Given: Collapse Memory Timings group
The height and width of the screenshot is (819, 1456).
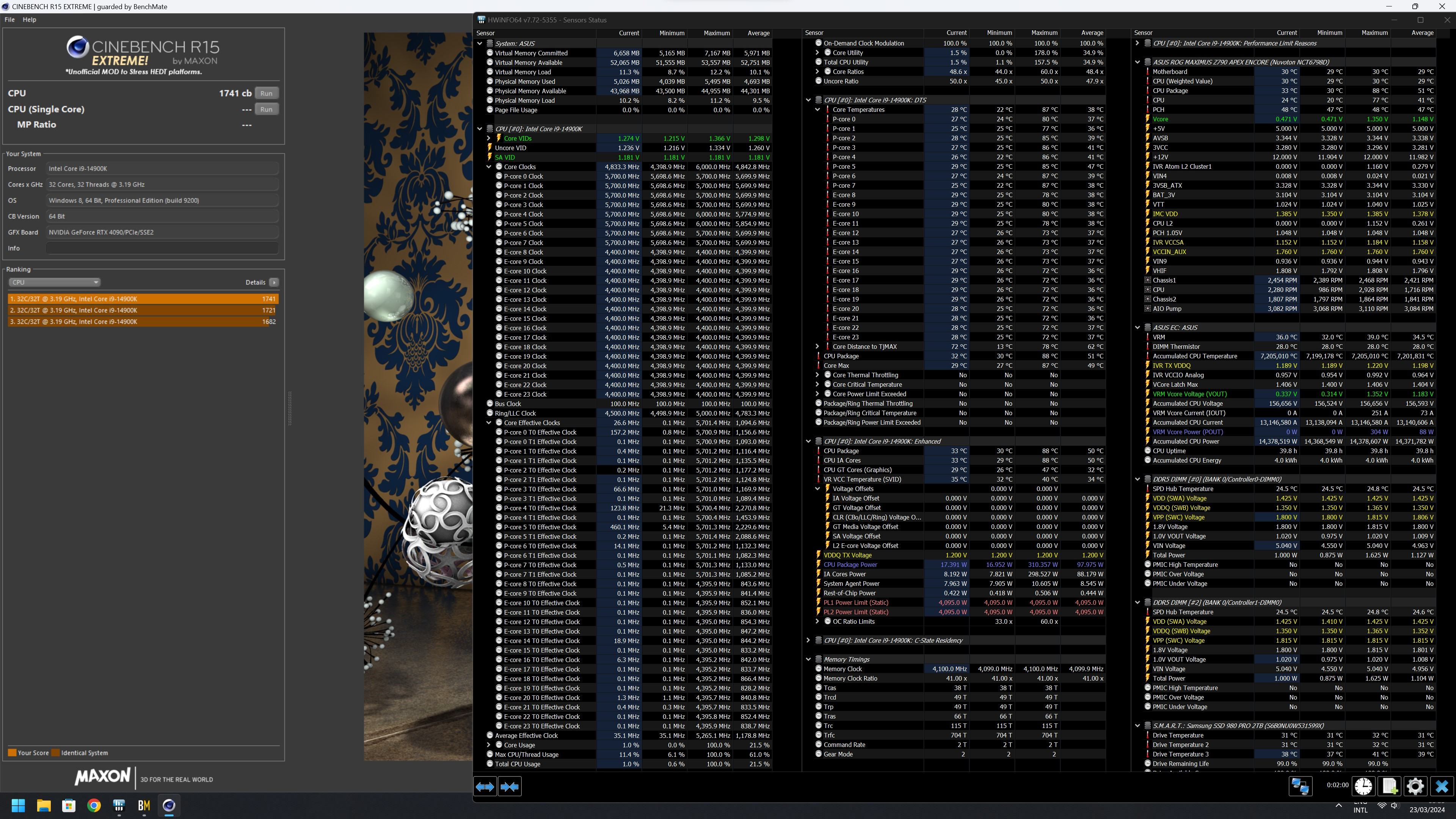Looking at the screenshot, I should pyautogui.click(x=808, y=659).
